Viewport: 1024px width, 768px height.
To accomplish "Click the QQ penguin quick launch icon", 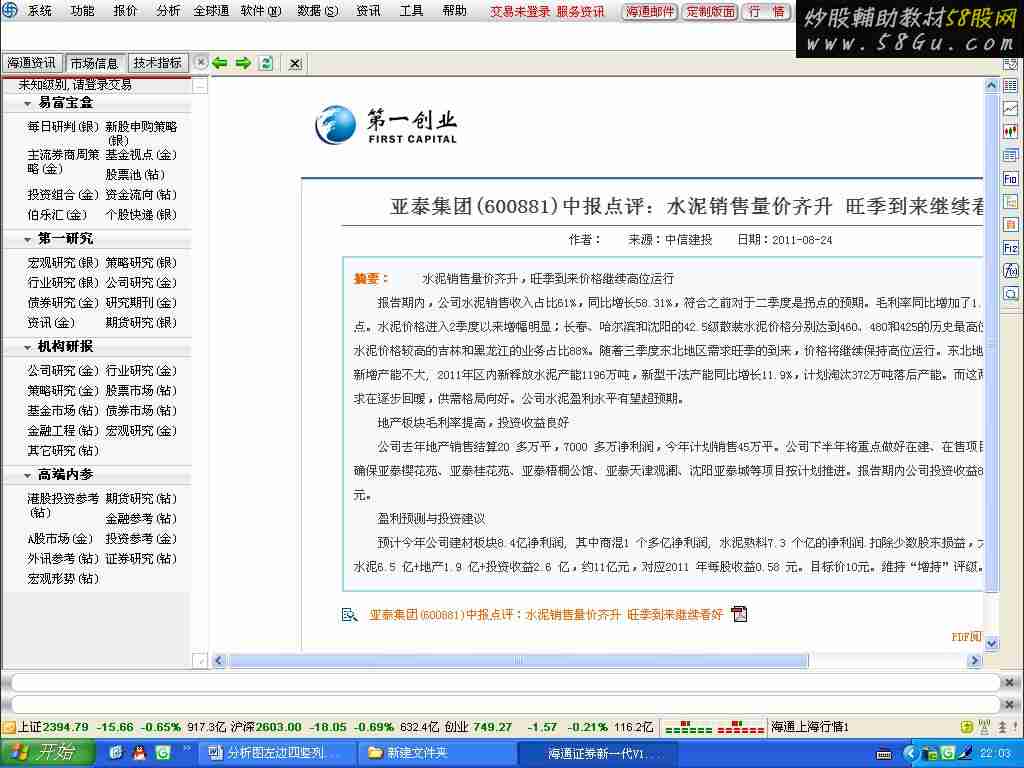I will [139, 753].
